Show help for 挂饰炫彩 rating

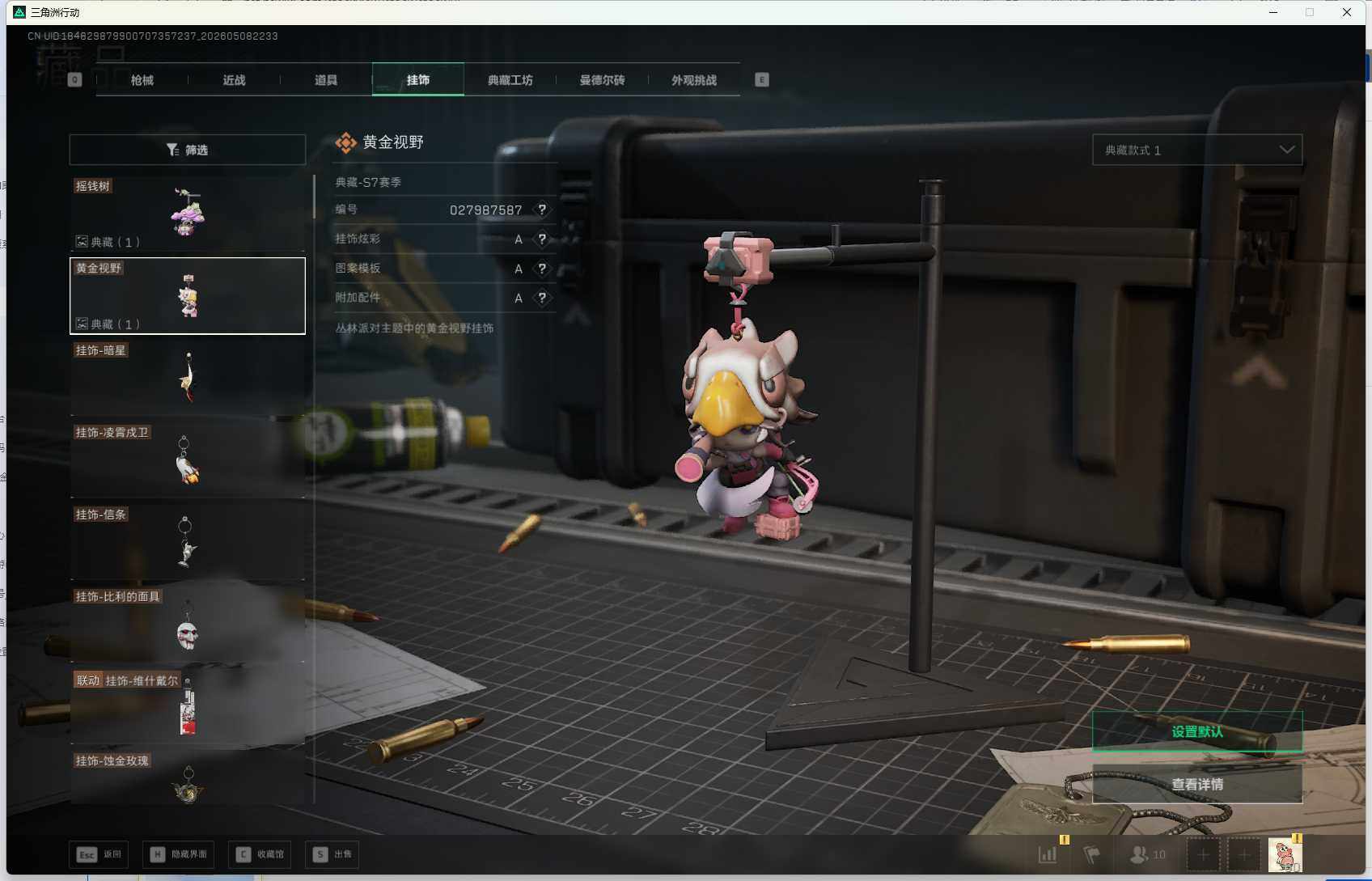tap(542, 239)
